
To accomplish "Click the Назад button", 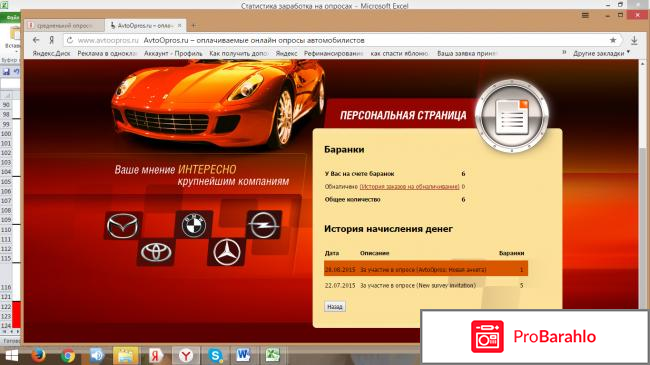I will (x=335, y=307).
